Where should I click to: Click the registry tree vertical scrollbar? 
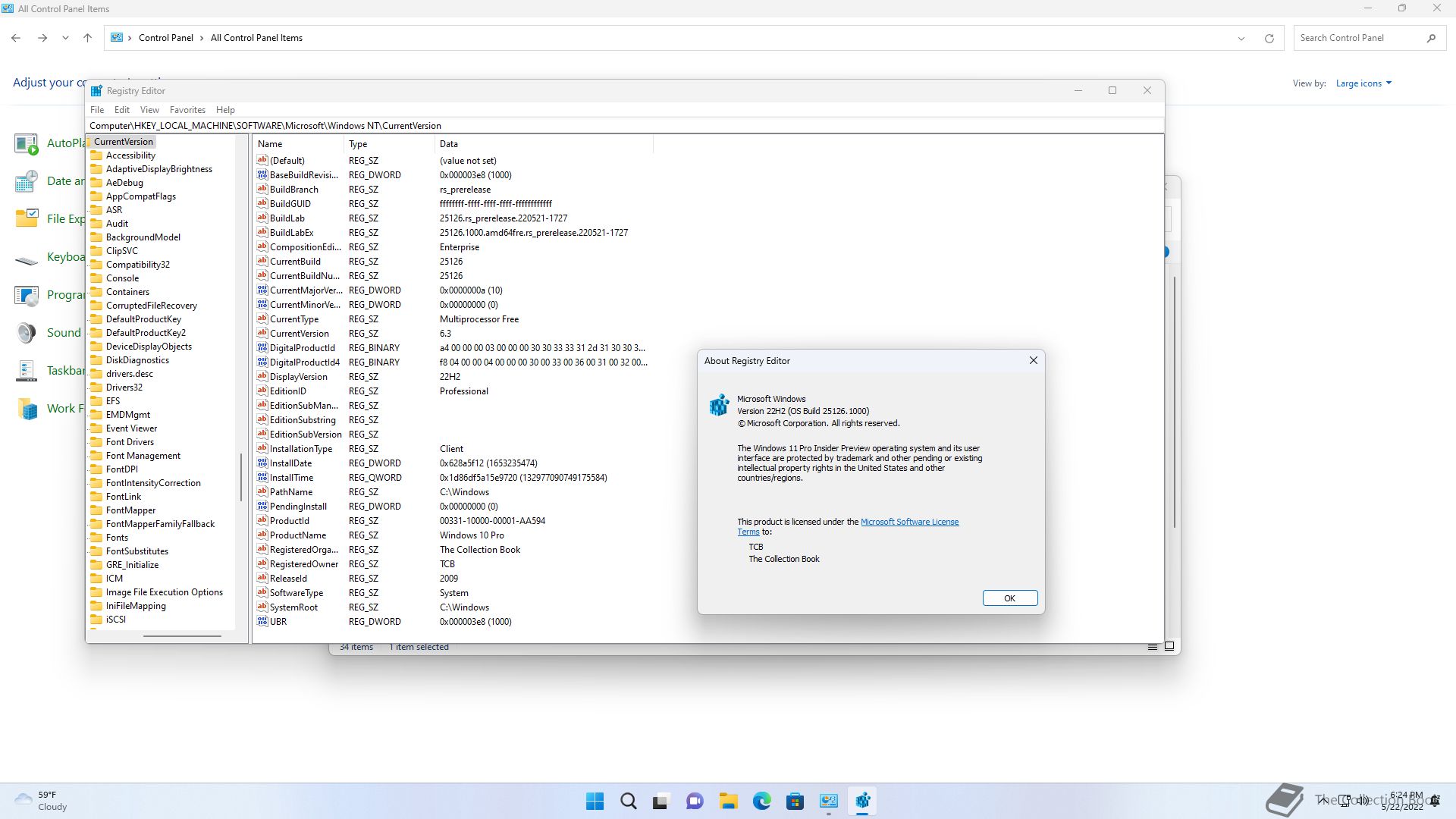pyautogui.click(x=241, y=478)
